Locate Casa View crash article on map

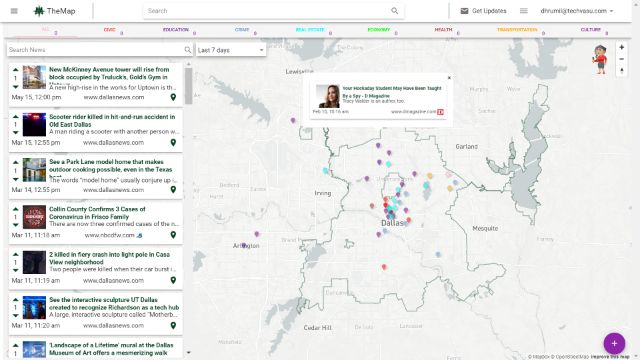tap(173, 280)
